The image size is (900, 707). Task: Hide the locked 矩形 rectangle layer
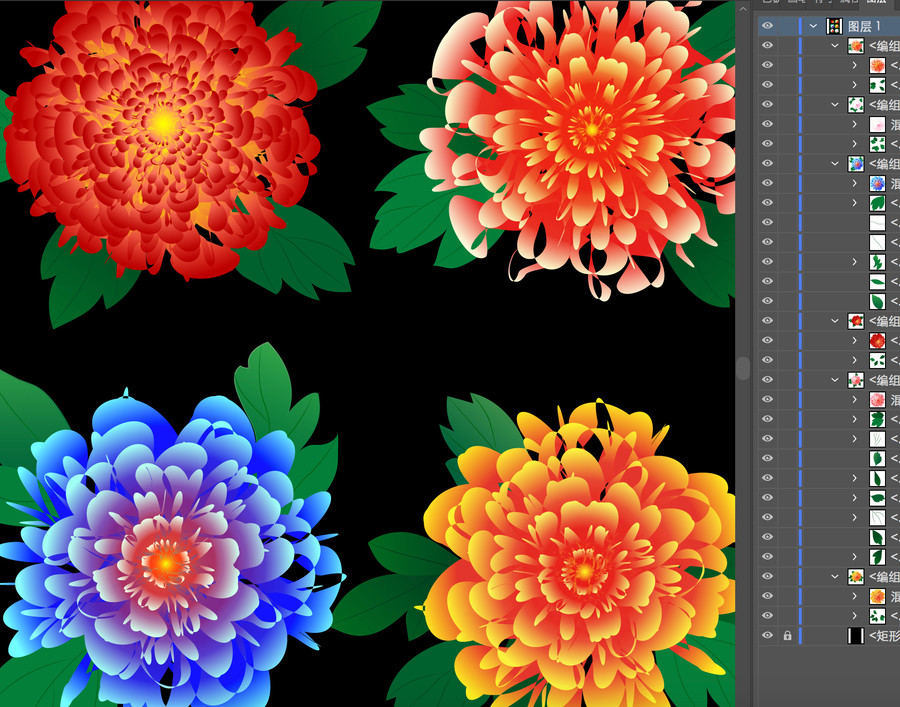[x=767, y=635]
